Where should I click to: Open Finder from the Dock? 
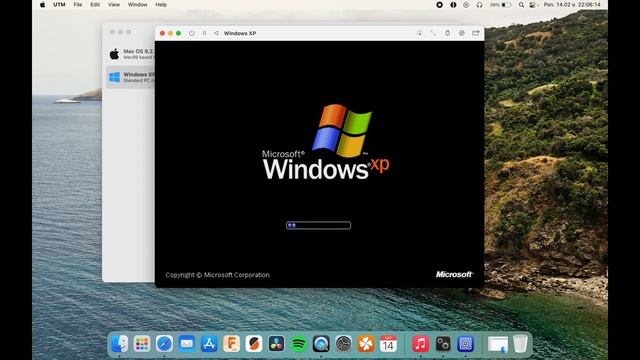[x=120, y=344]
